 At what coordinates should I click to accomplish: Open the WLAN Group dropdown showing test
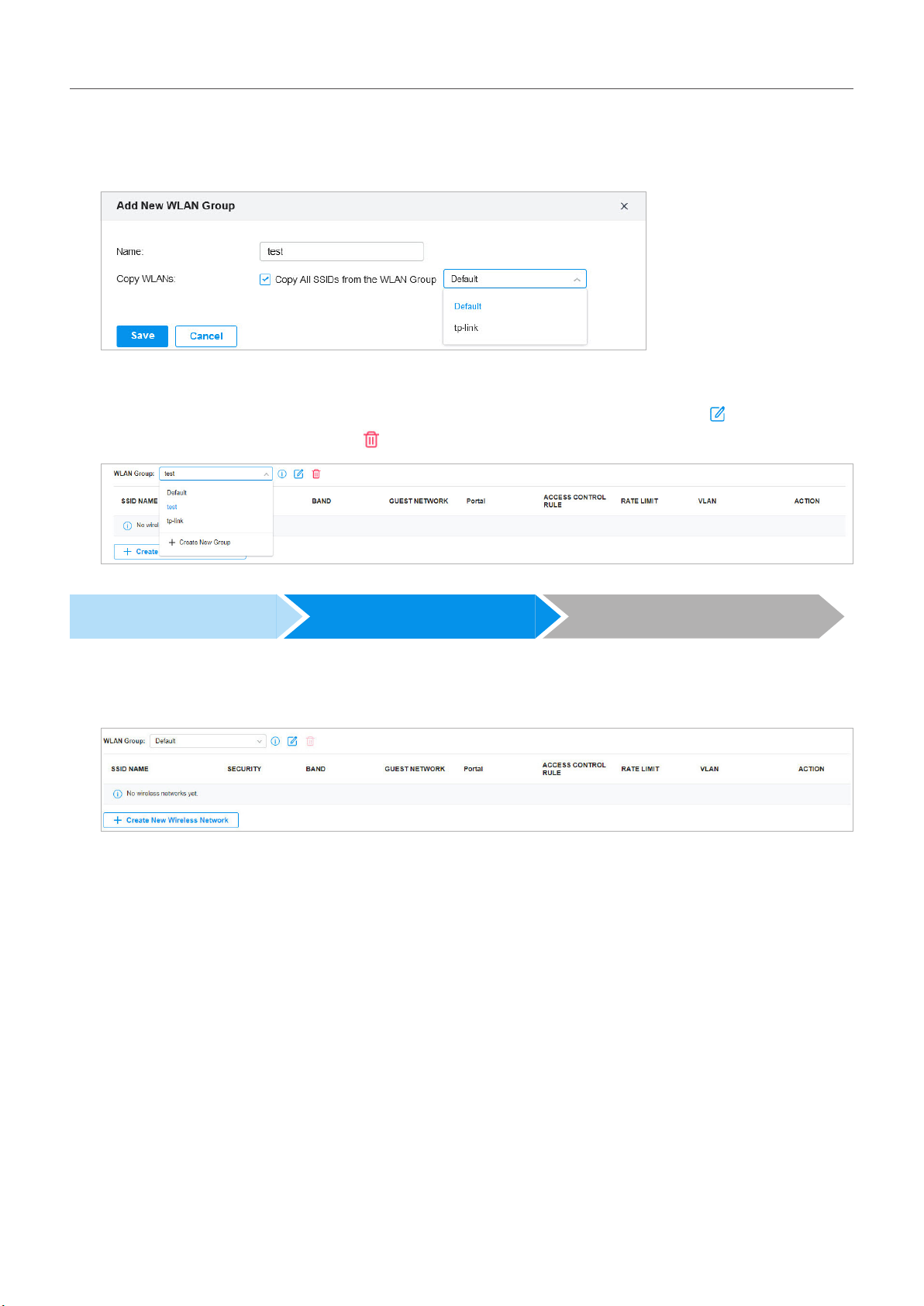pyautogui.click(x=215, y=474)
